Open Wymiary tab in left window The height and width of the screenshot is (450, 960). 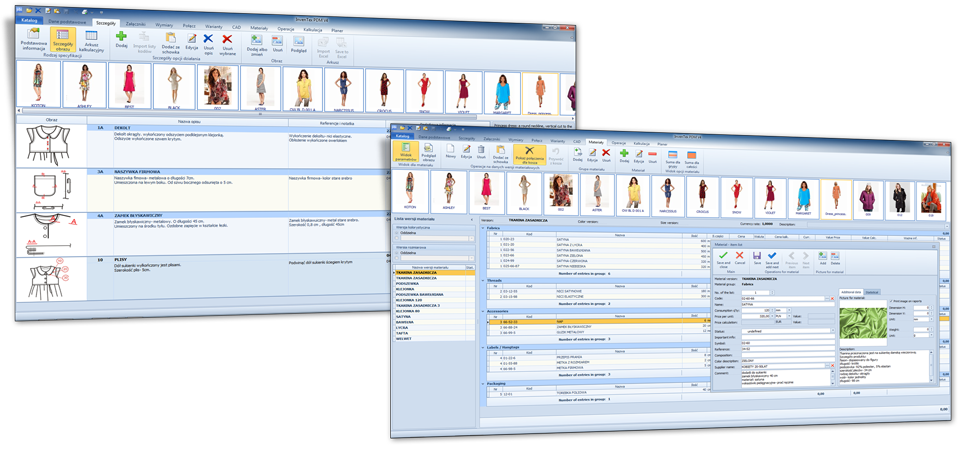[x=164, y=24]
